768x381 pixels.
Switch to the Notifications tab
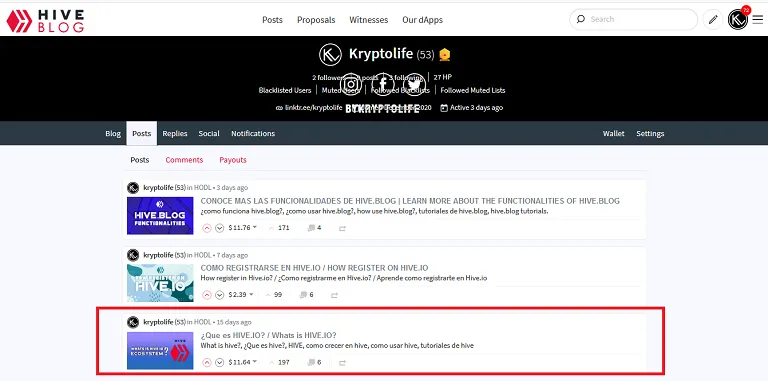pos(253,133)
